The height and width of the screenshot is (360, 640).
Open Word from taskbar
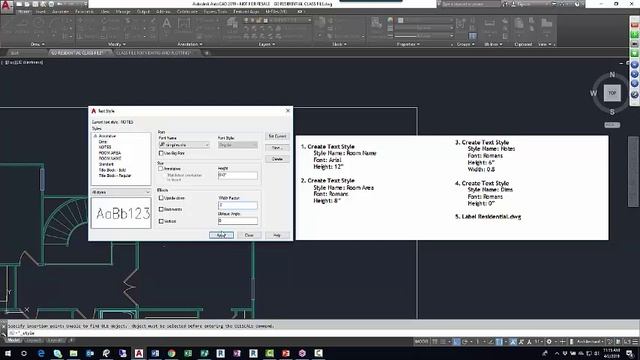[155, 353]
